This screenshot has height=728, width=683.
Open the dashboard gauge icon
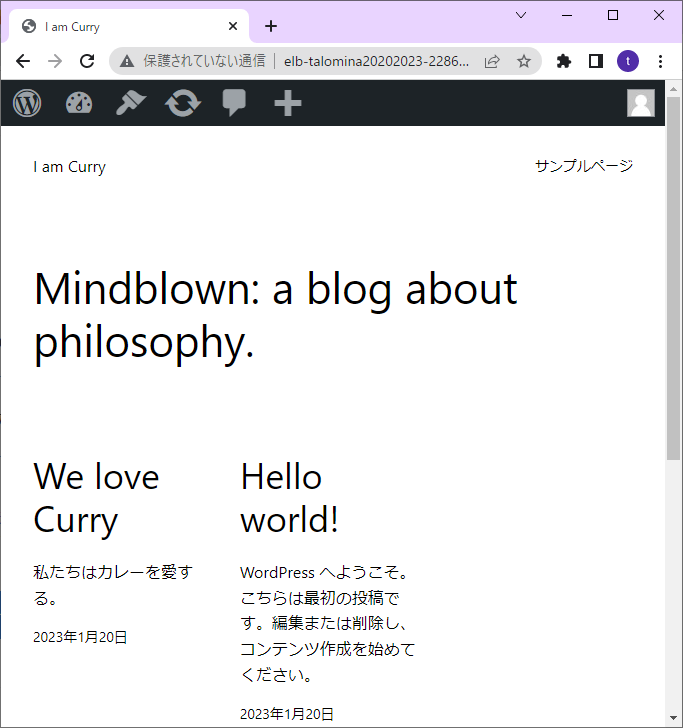point(79,103)
